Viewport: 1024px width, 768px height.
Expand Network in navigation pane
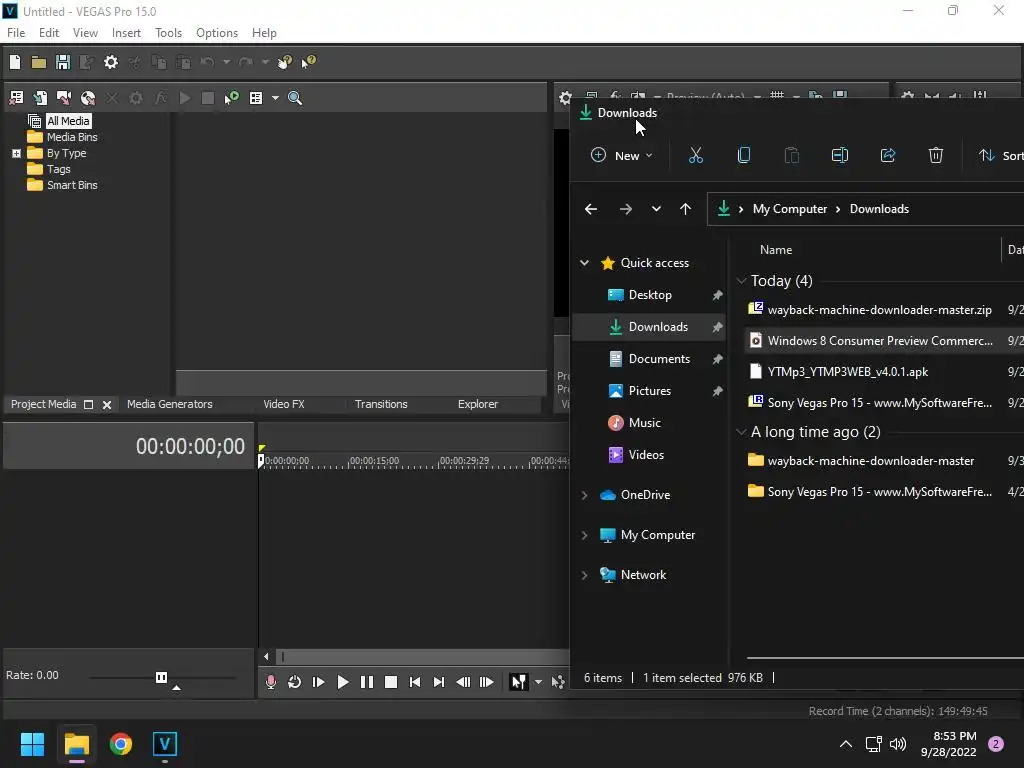point(584,575)
